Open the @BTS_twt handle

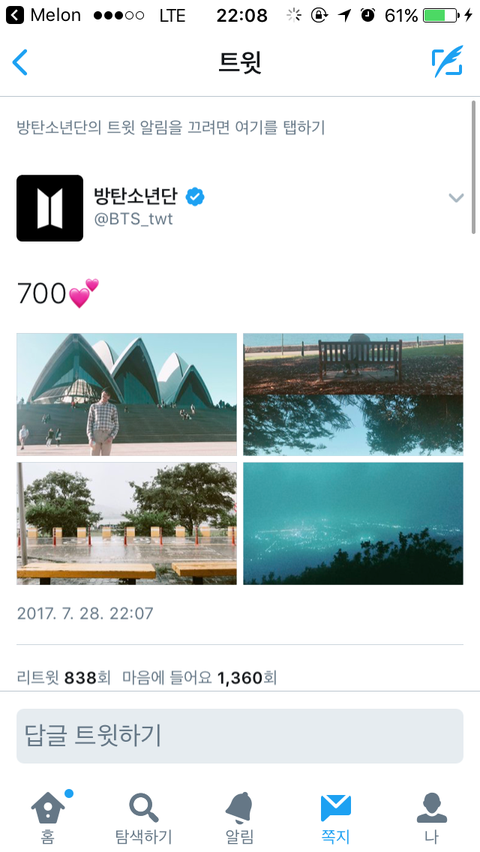[x=133, y=219]
